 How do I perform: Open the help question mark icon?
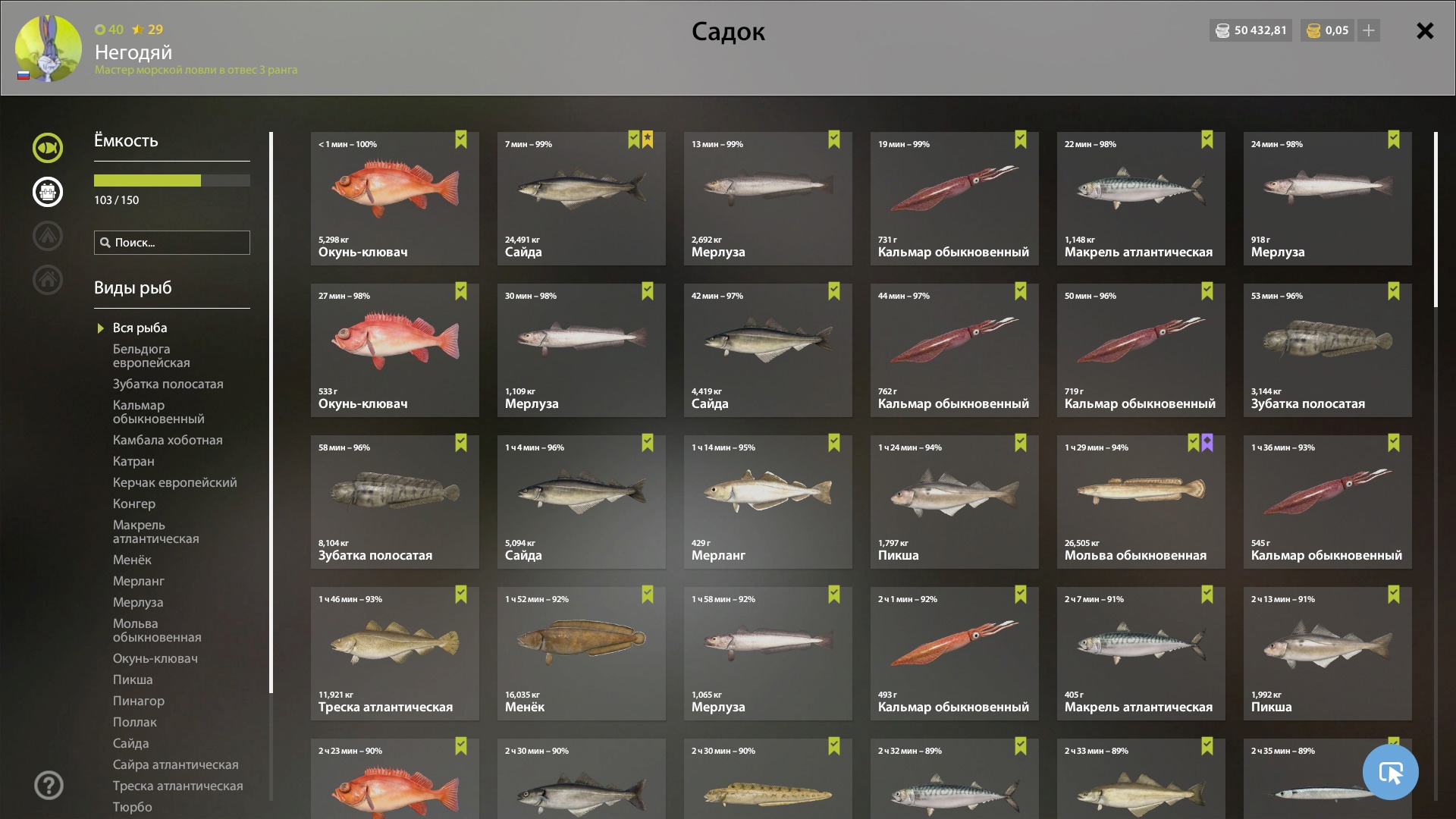click(49, 785)
